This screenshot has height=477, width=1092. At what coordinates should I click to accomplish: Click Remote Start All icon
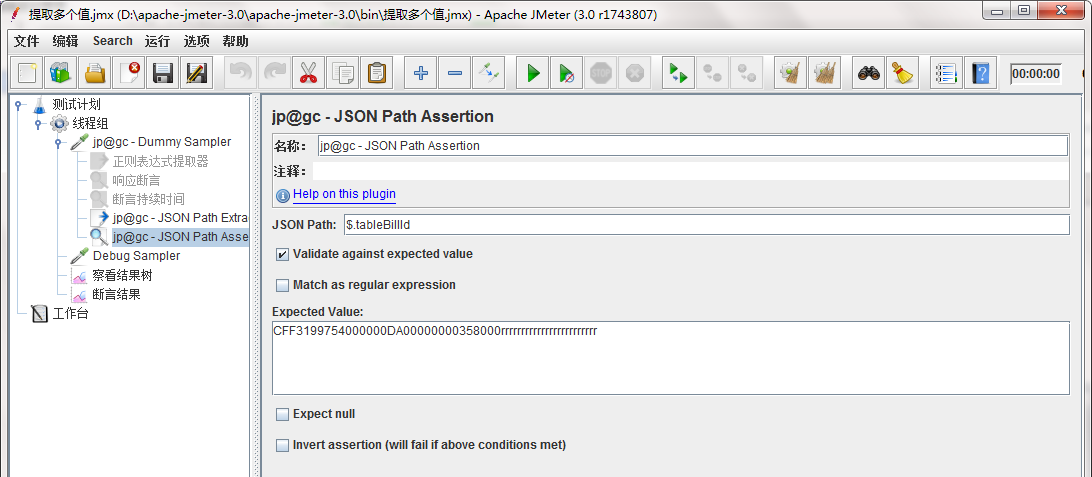(678, 72)
